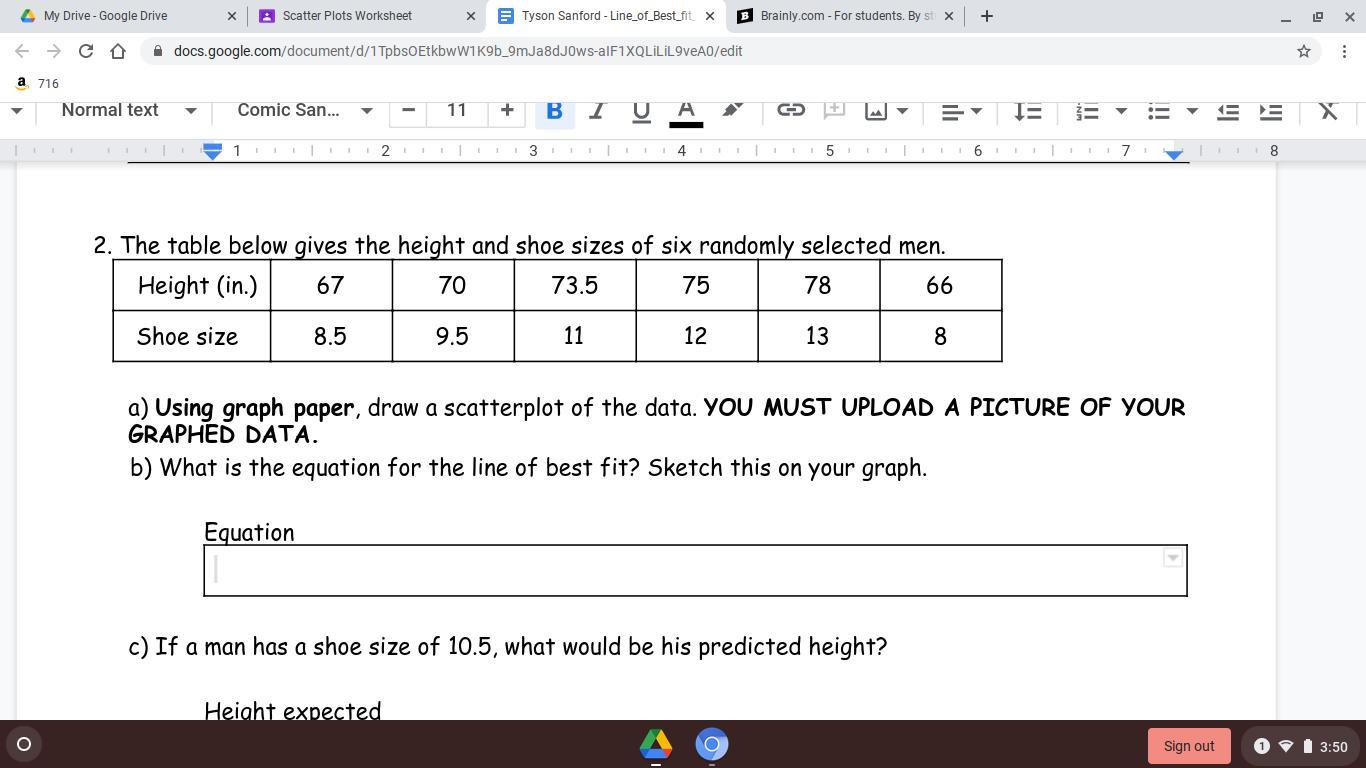Close the Scatter Plots Worksheet tab

(471, 16)
